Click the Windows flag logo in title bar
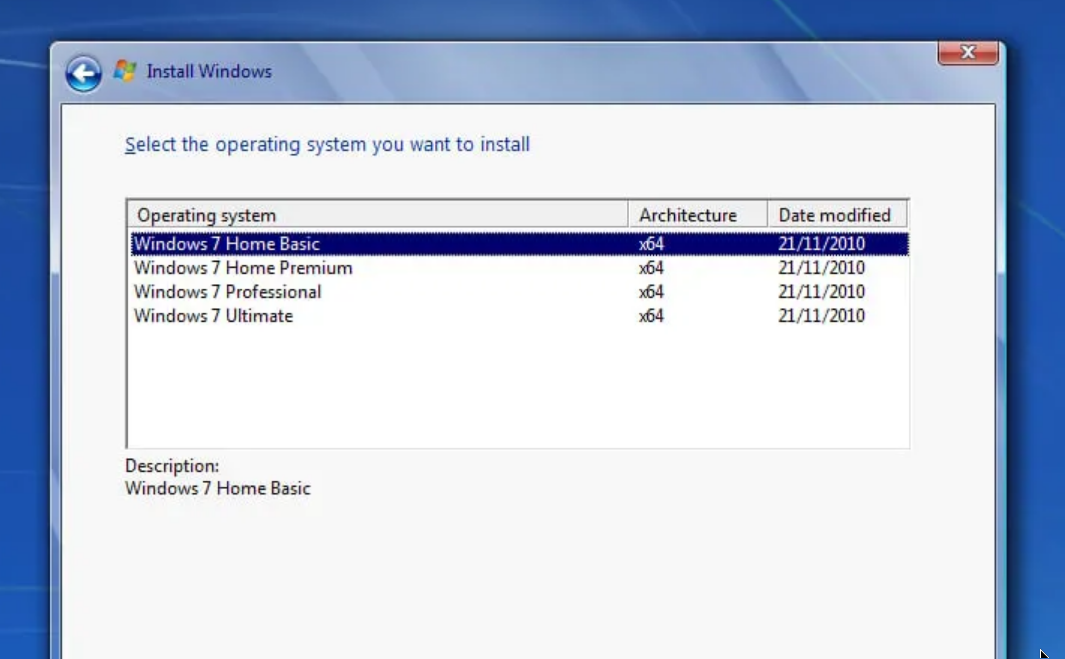The width and height of the screenshot is (1065, 659). (x=125, y=71)
